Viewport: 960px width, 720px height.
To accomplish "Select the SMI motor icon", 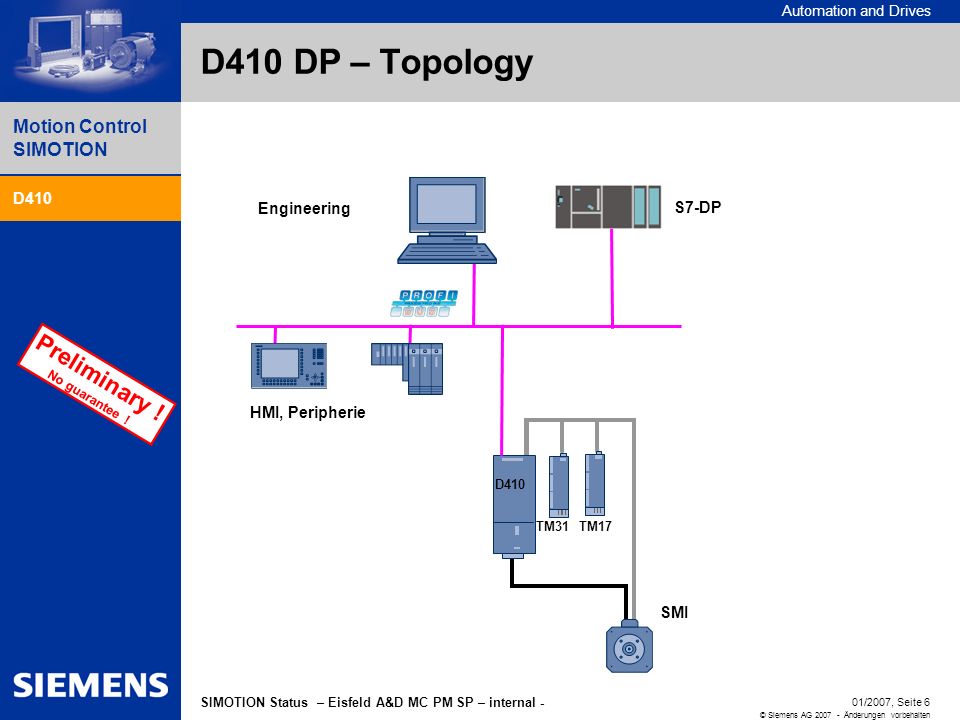I will [x=629, y=647].
